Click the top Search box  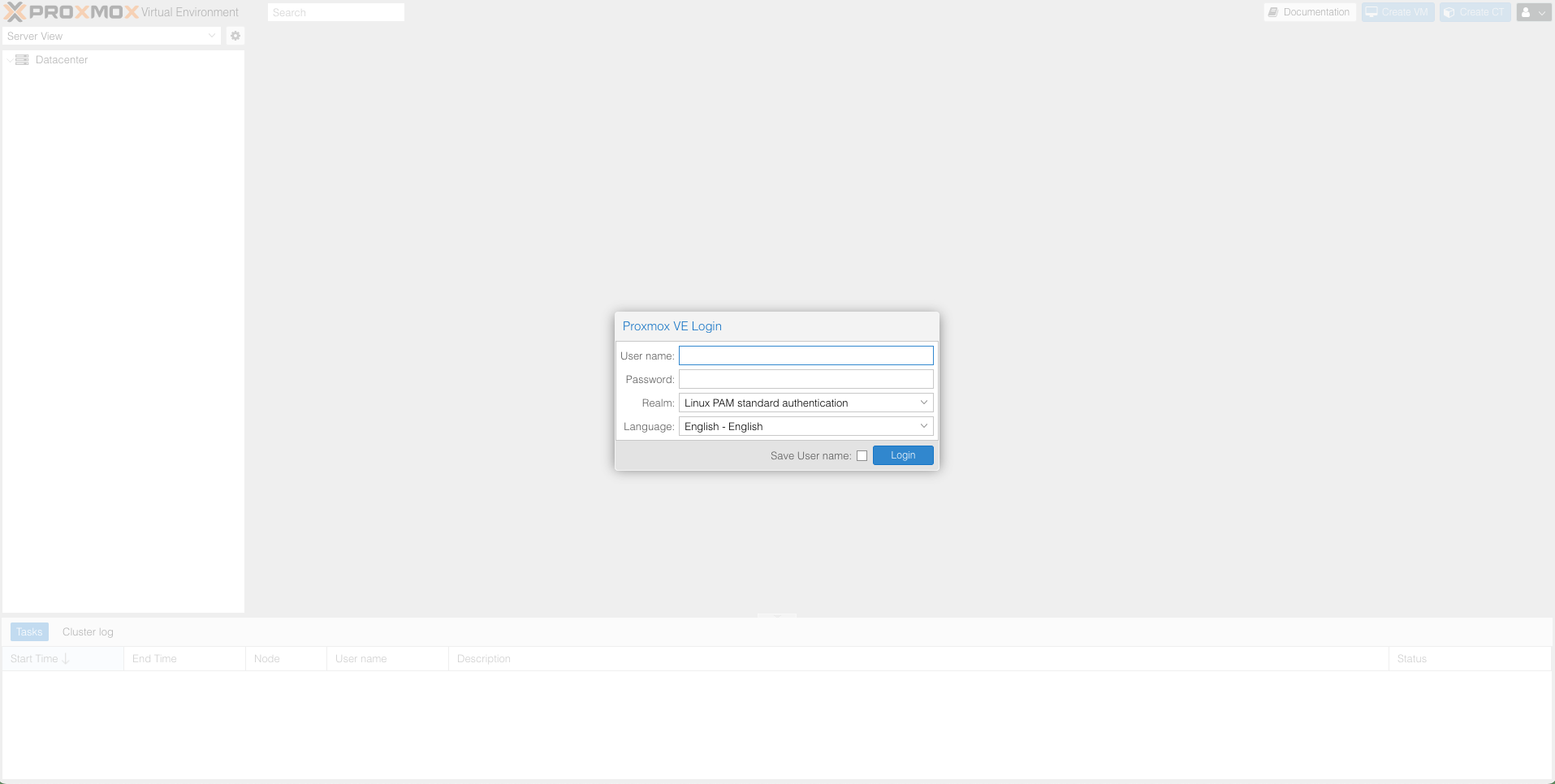point(336,12)
